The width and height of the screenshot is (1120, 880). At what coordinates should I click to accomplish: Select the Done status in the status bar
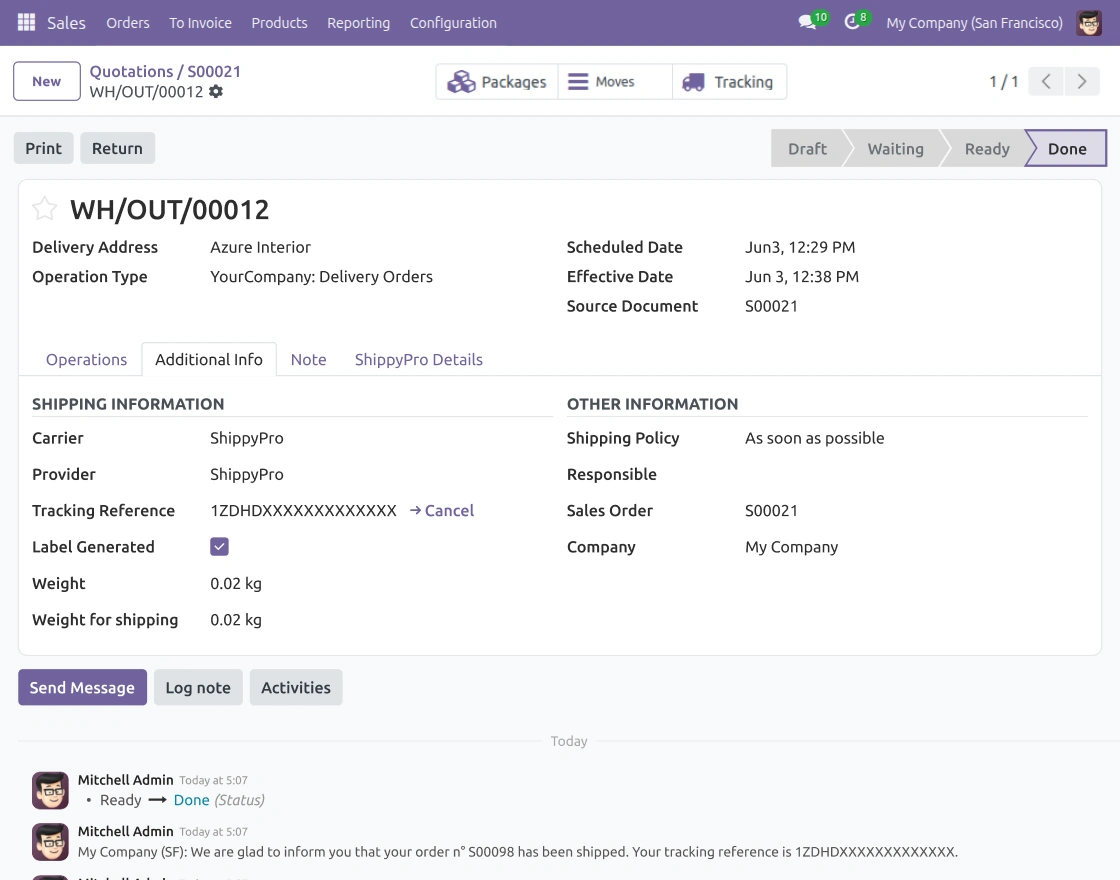1066,149
